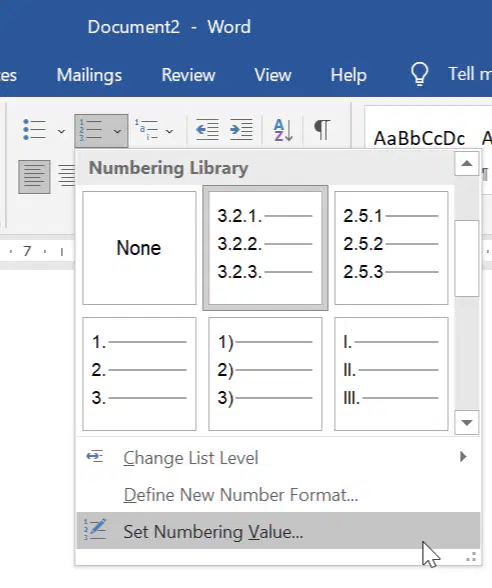Click the Change List Level submenu arrow

464,457
